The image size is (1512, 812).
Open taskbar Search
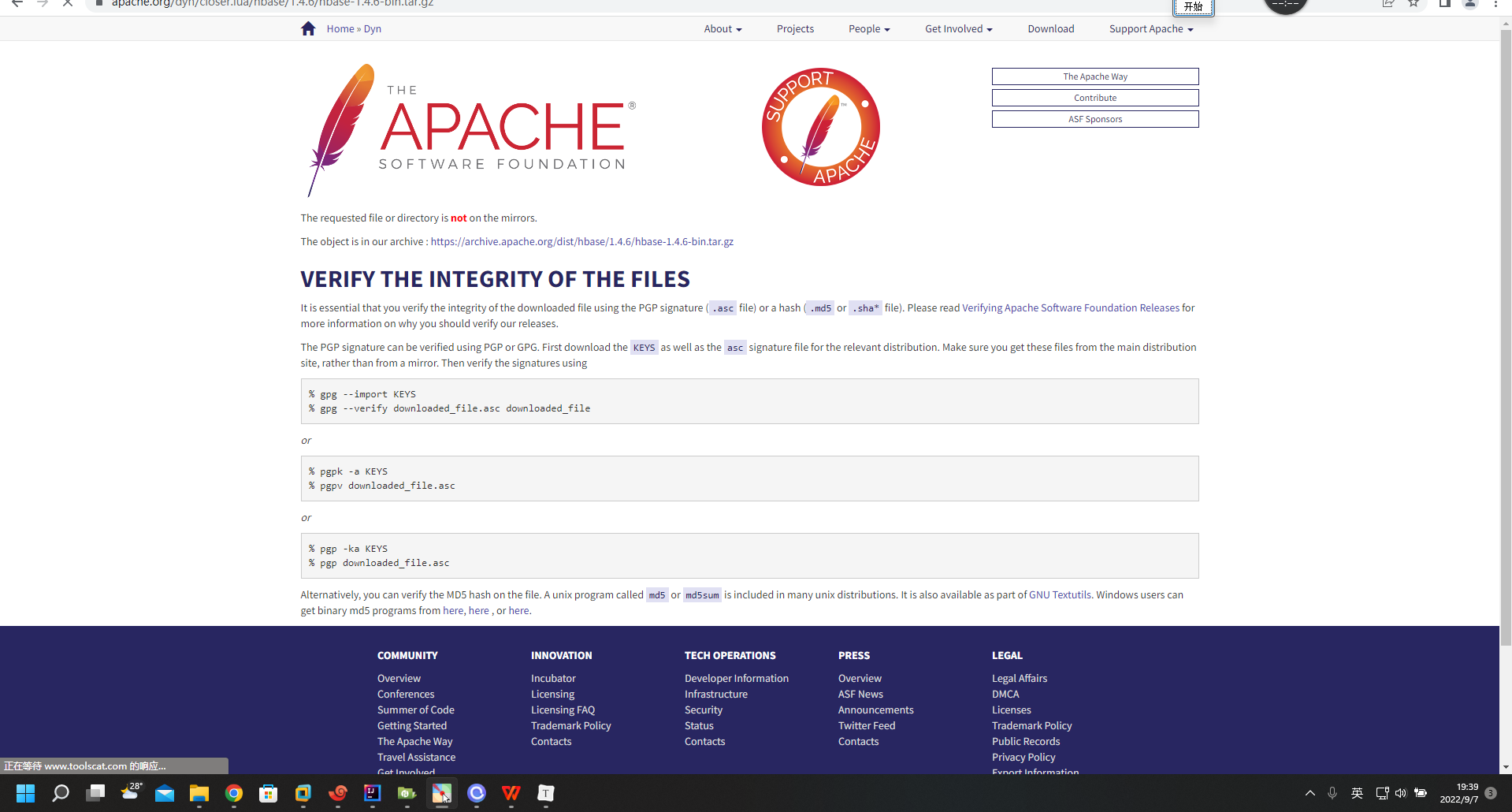[61, 793]
